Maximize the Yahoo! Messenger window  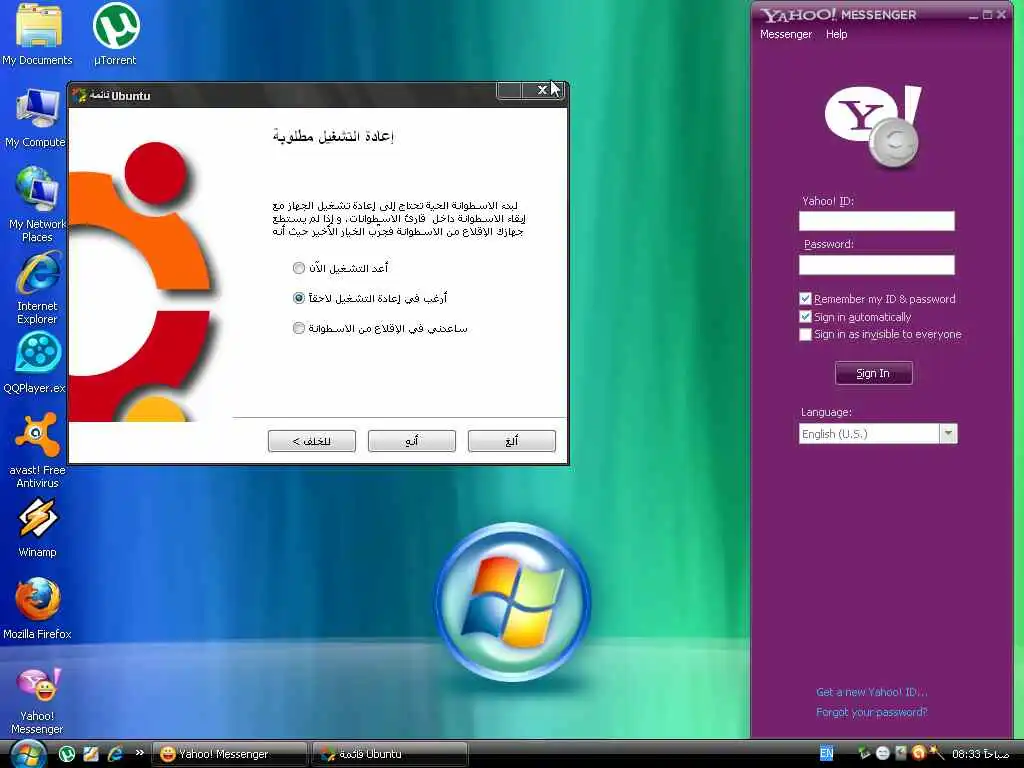(x=987, y=14)
